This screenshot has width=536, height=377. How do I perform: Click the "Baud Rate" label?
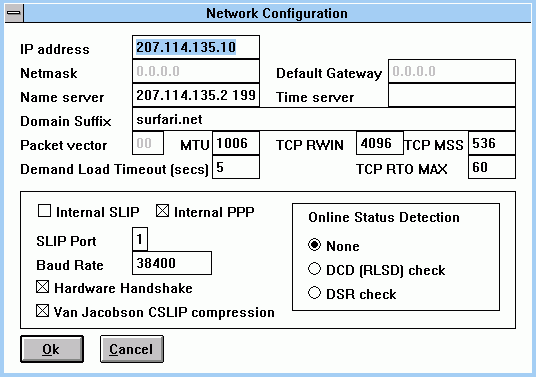point(70,265)
